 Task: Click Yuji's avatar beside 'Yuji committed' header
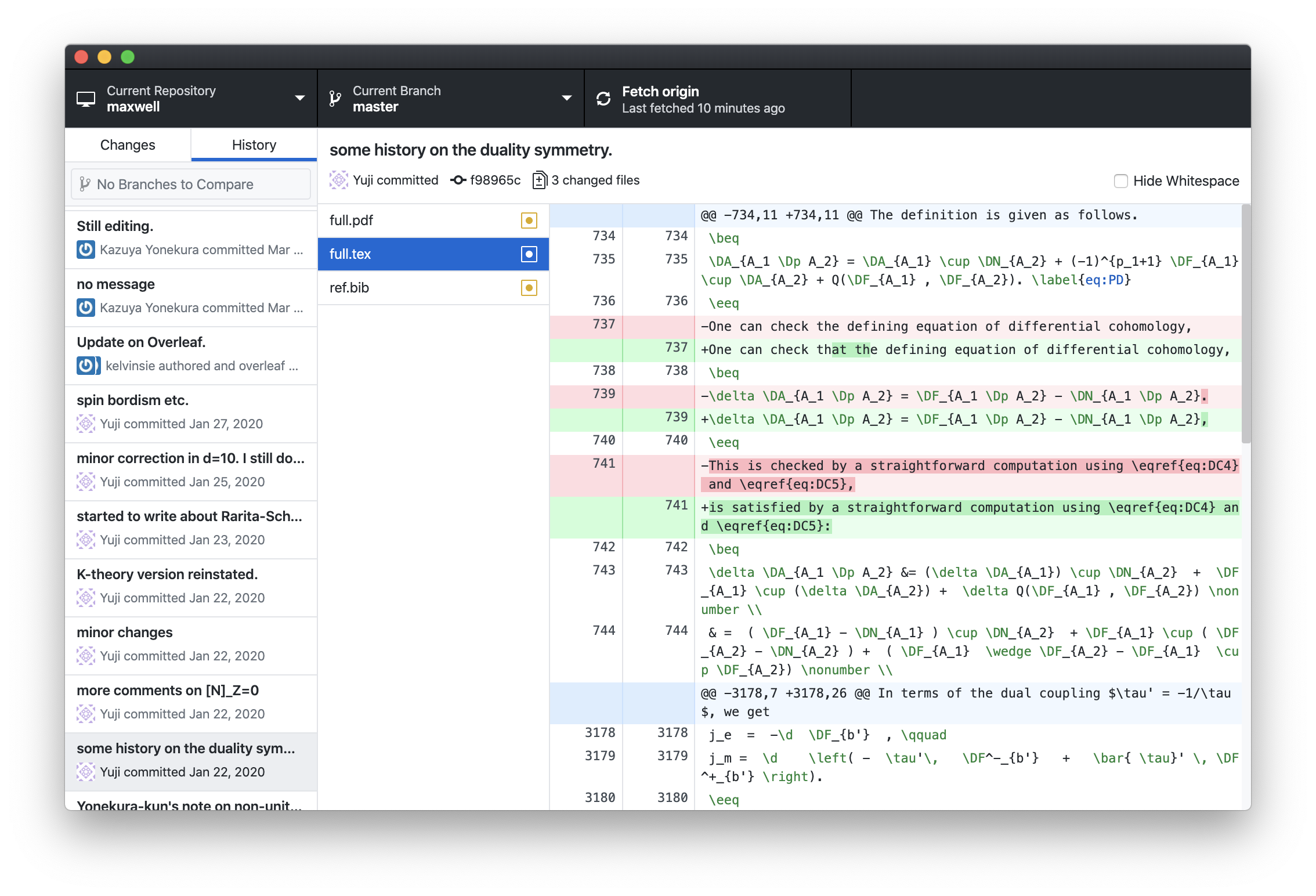pos(339,180)
